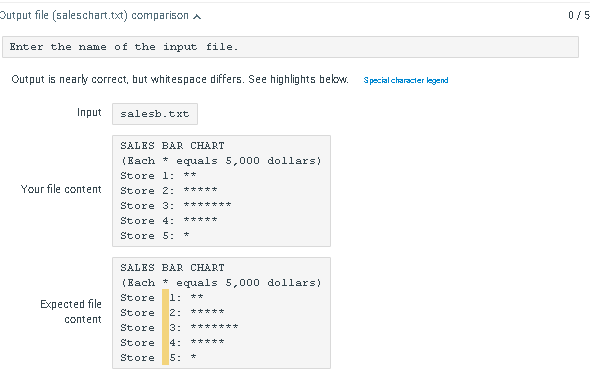Click the Store 4 line in expected content
This screenshot has width=602, height=385.
[172, 342]
